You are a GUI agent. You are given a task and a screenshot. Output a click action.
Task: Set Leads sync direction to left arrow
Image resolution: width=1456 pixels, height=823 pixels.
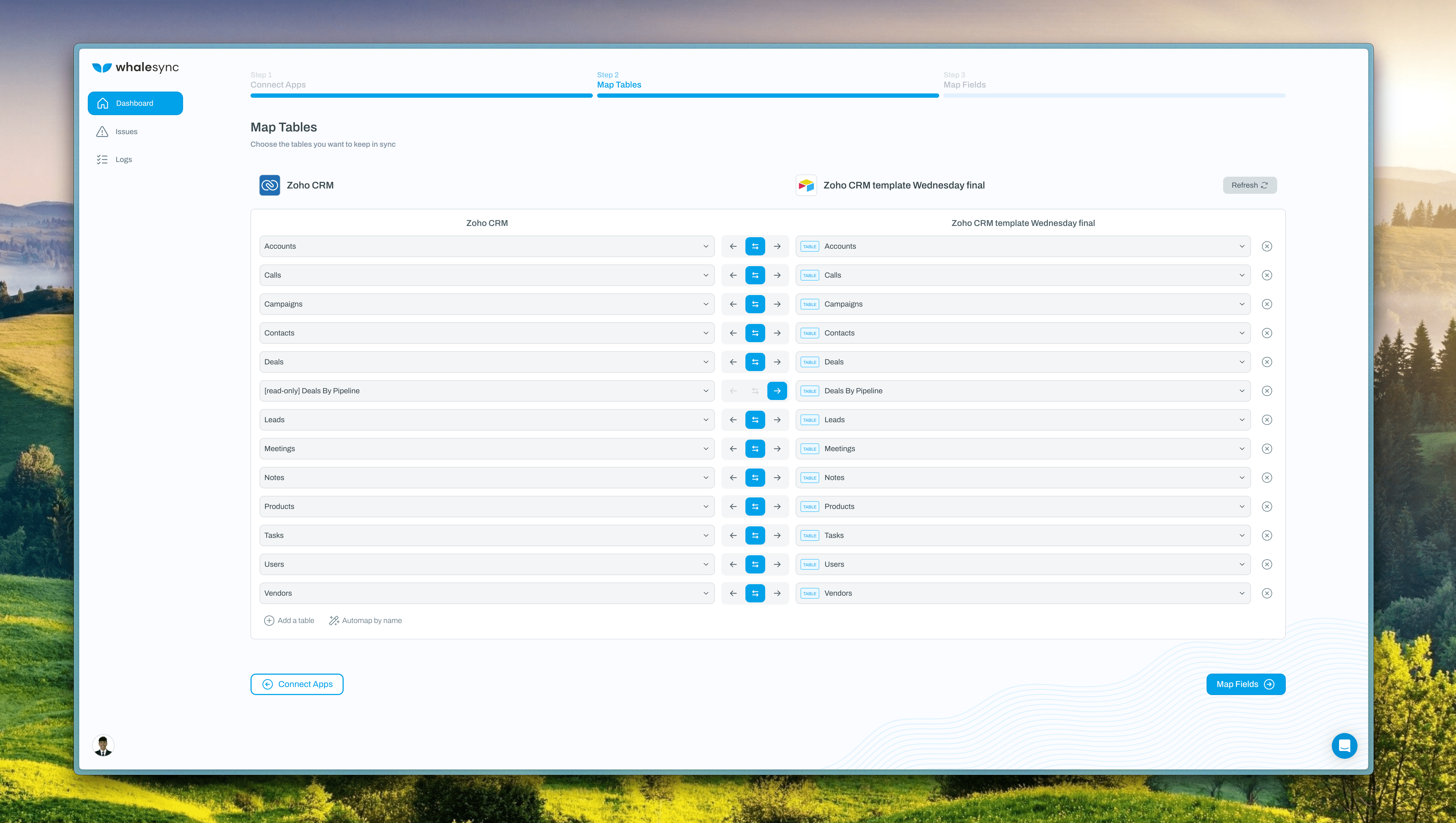coord(733,420)
